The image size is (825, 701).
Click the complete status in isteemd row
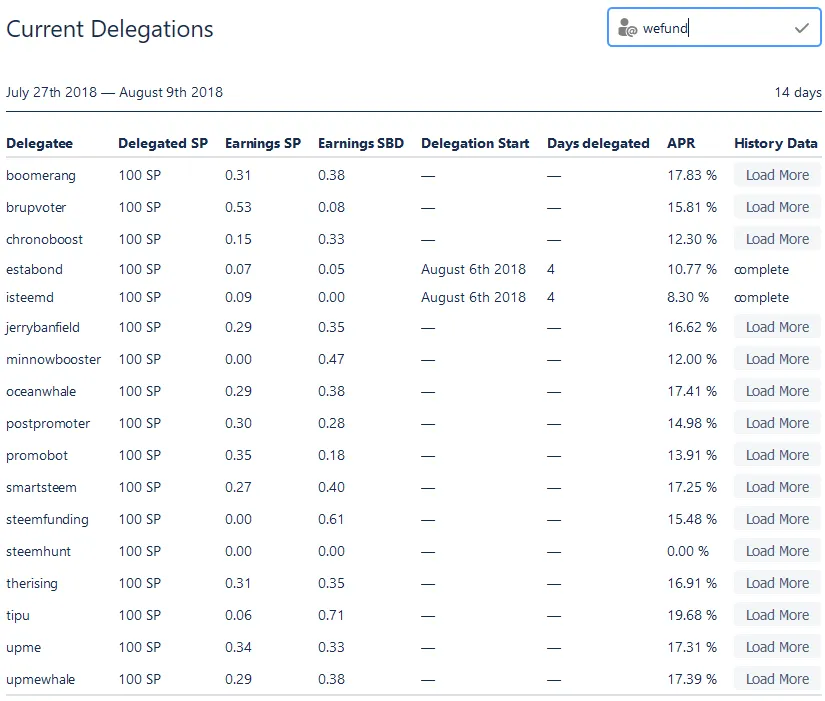click(x=761, y=298)
